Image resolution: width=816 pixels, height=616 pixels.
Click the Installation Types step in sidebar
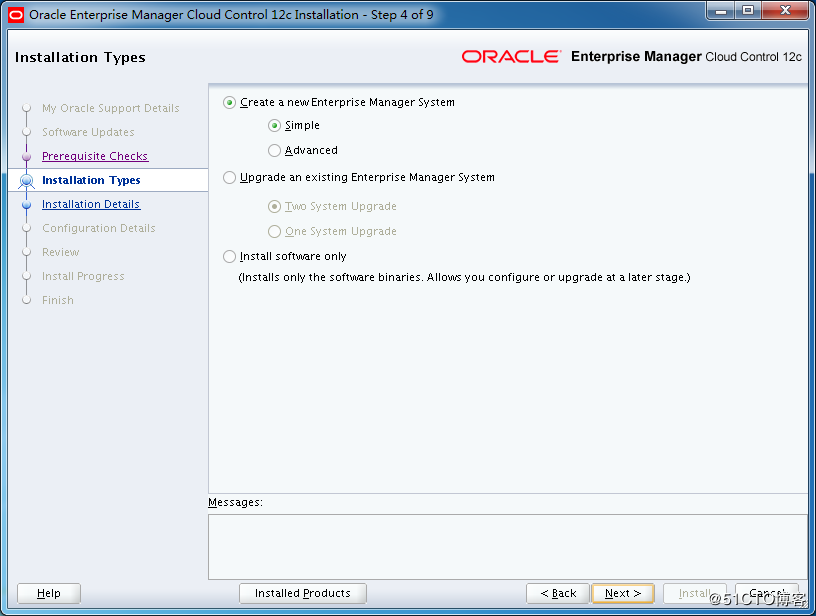coord(91,181)
